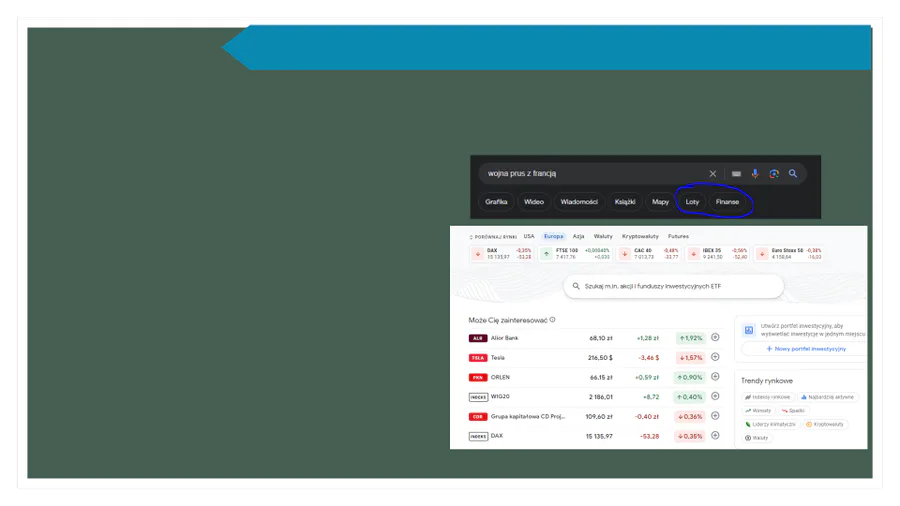Click the Google search box with wojna prus
Screen dimensions: 900x506
click(590, 174)
